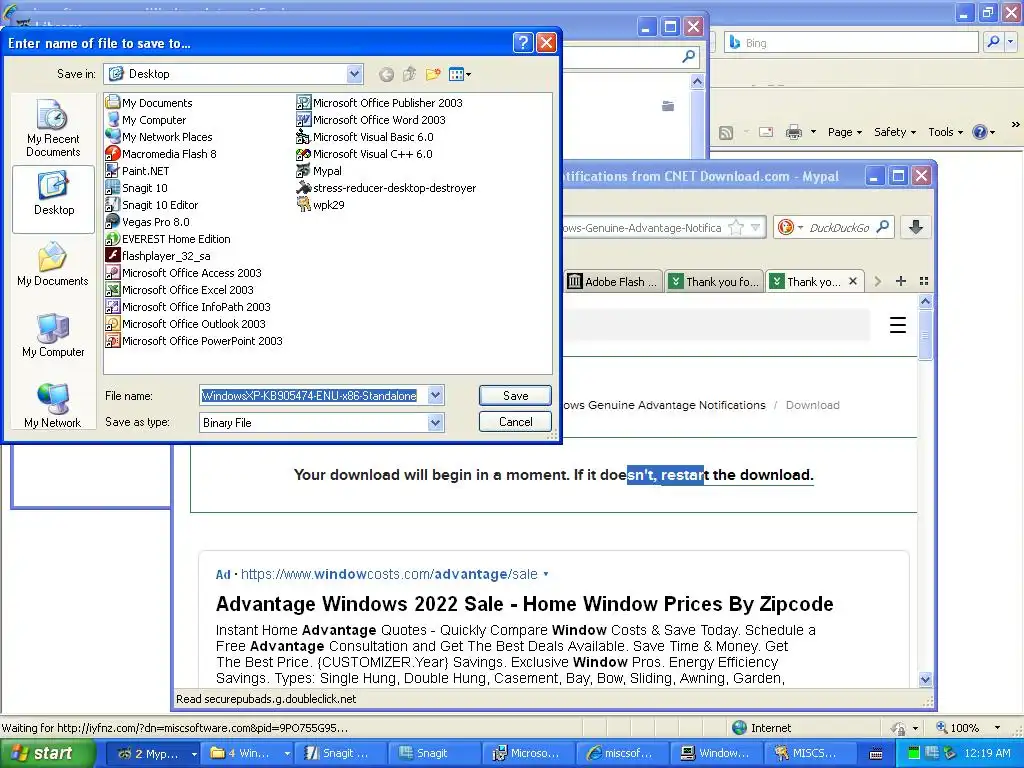Click Windows Genuine Advantage Notifications breadcrumb link
The width and height of the screenshot is (1024, 768).
click(664, 405)
